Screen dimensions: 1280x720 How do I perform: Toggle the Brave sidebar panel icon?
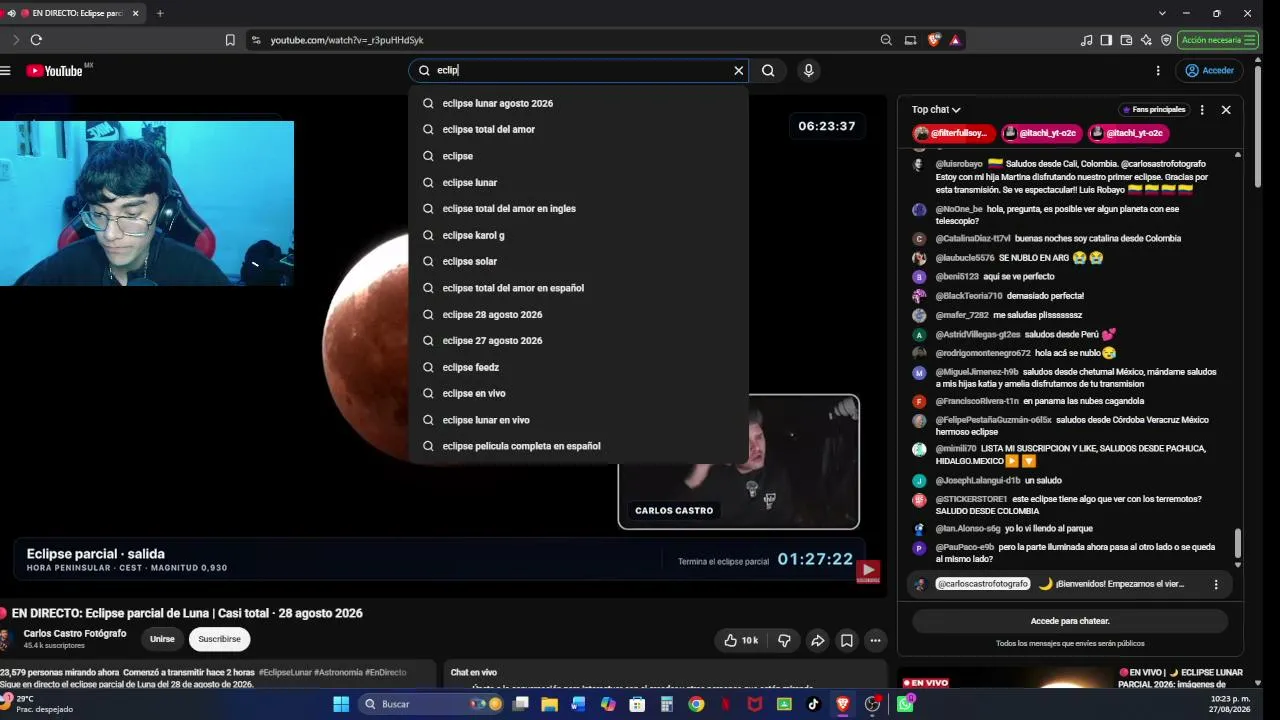coord(1106,40)
